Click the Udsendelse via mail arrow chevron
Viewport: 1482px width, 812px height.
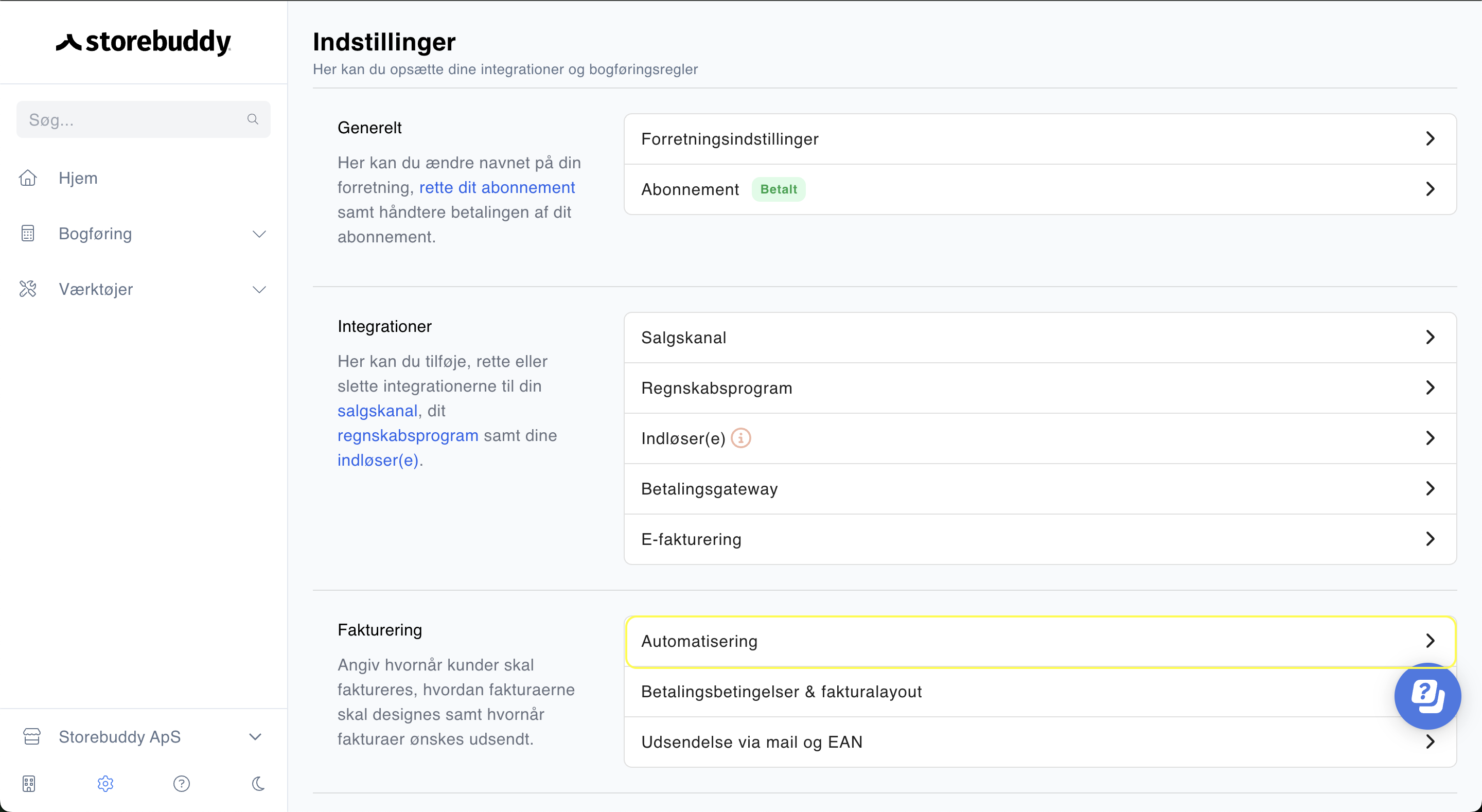point(1430,742)
